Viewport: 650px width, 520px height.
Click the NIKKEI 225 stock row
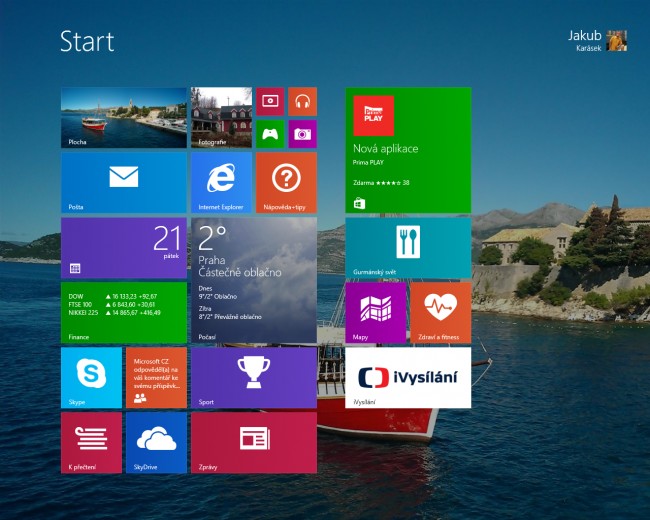click(114, 313)
